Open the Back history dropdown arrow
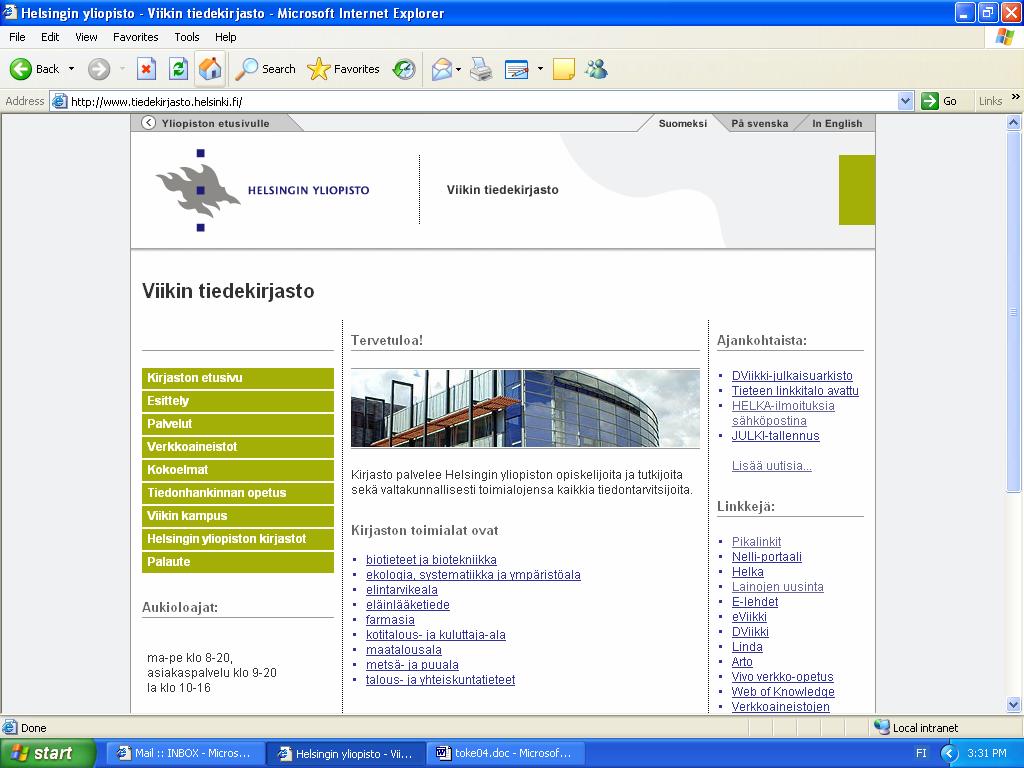The height and width of the screenshot is (768, 1024). pyautogui.click(x=71, y=69)
